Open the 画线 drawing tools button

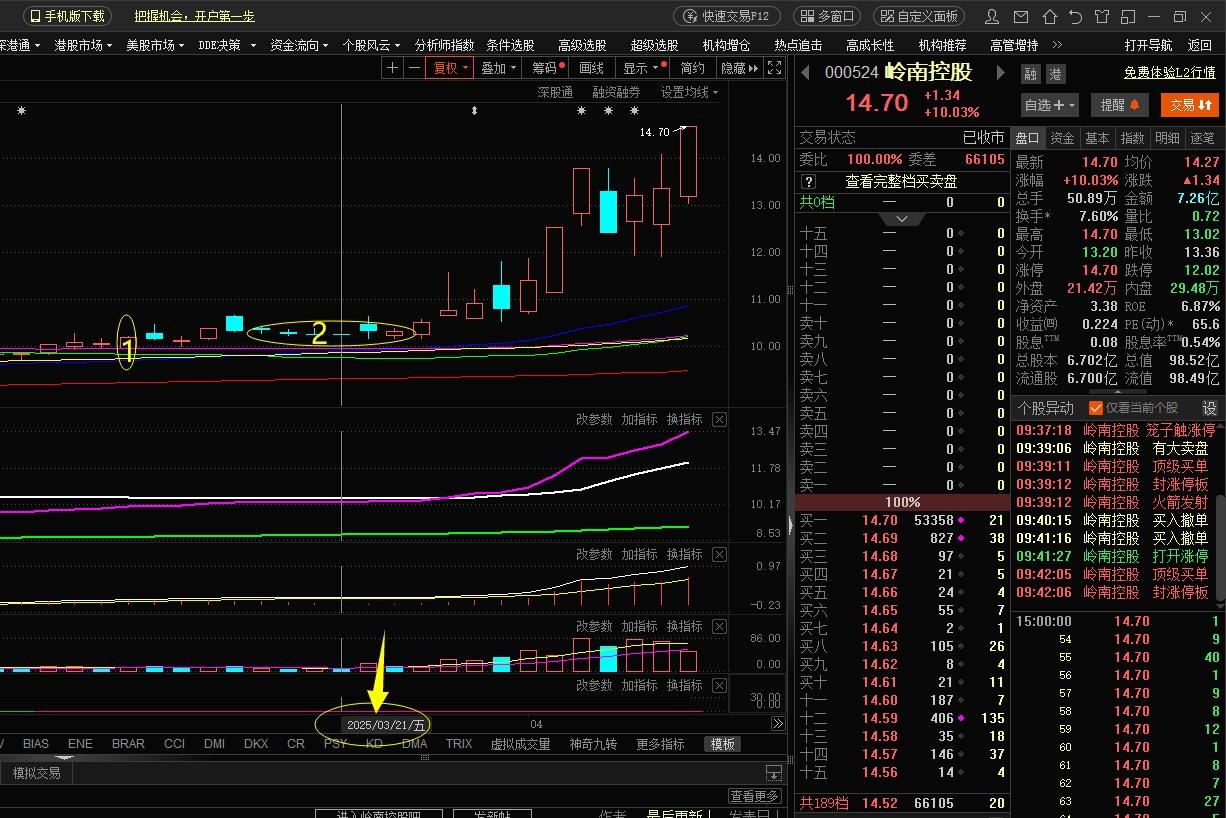592,68
